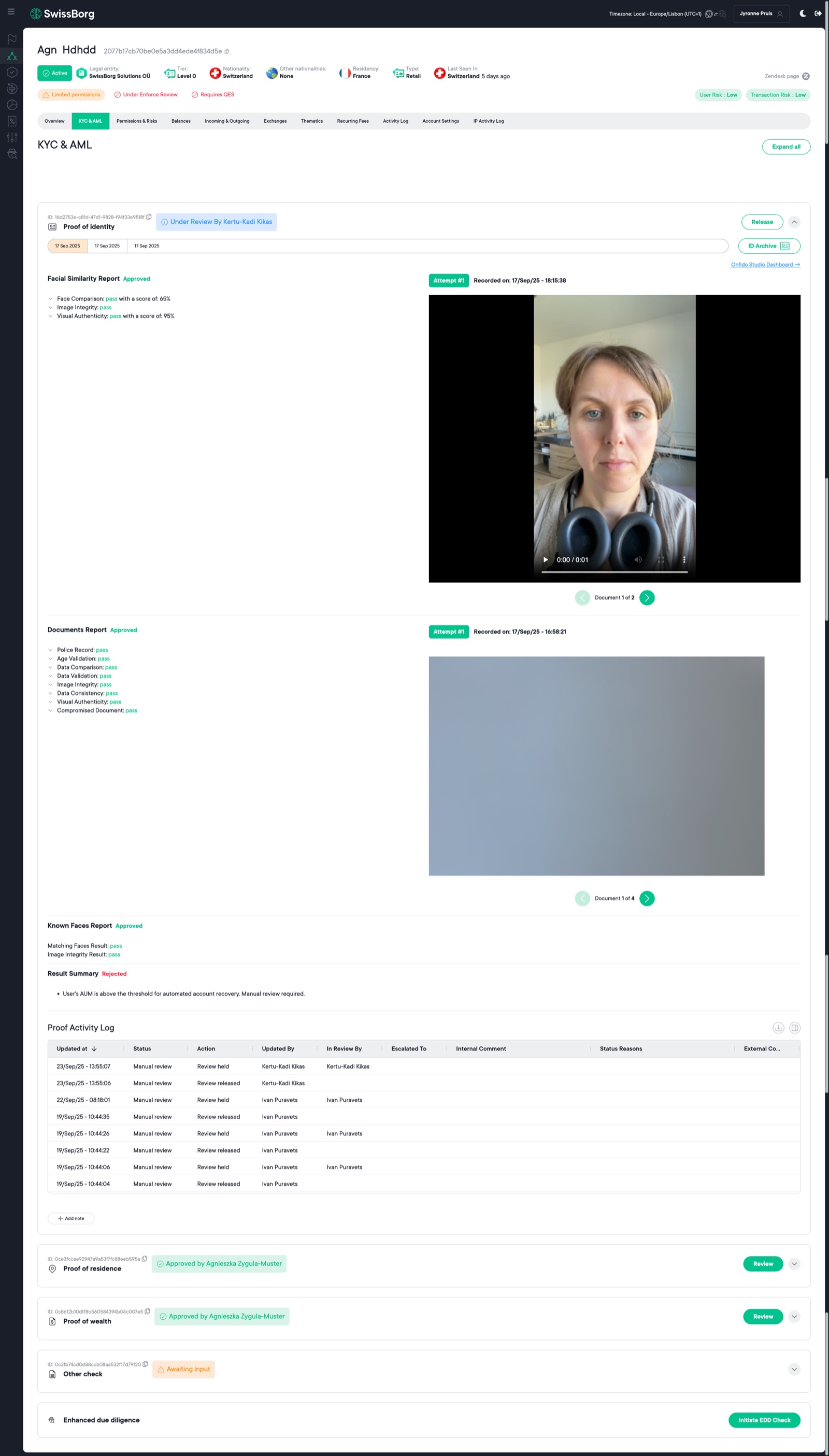Click the Release button
829x1456 pixels.
tap(762, 222)
